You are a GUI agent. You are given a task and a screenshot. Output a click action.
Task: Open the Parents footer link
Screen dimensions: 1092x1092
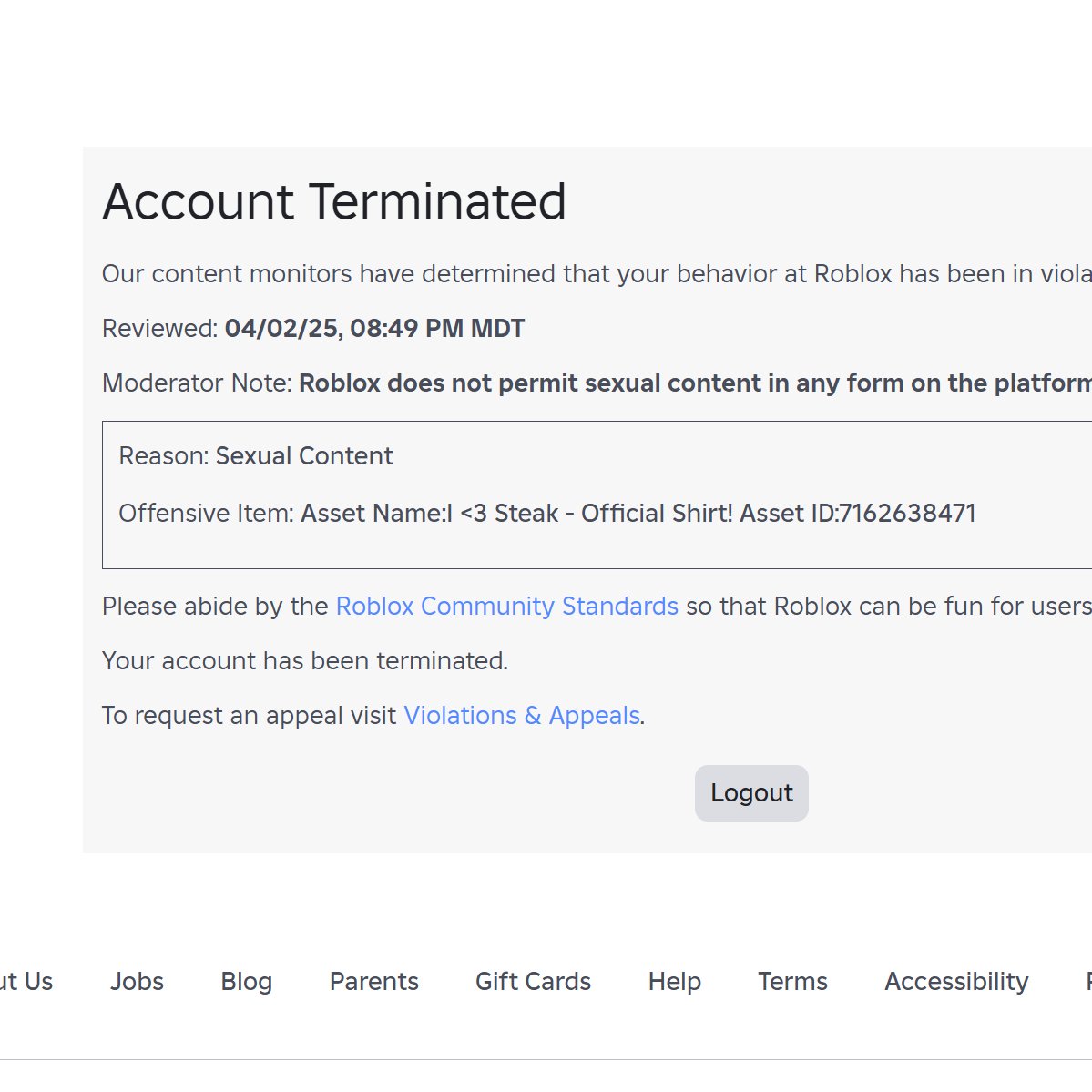pyautogui.click(x=373, y=981)
